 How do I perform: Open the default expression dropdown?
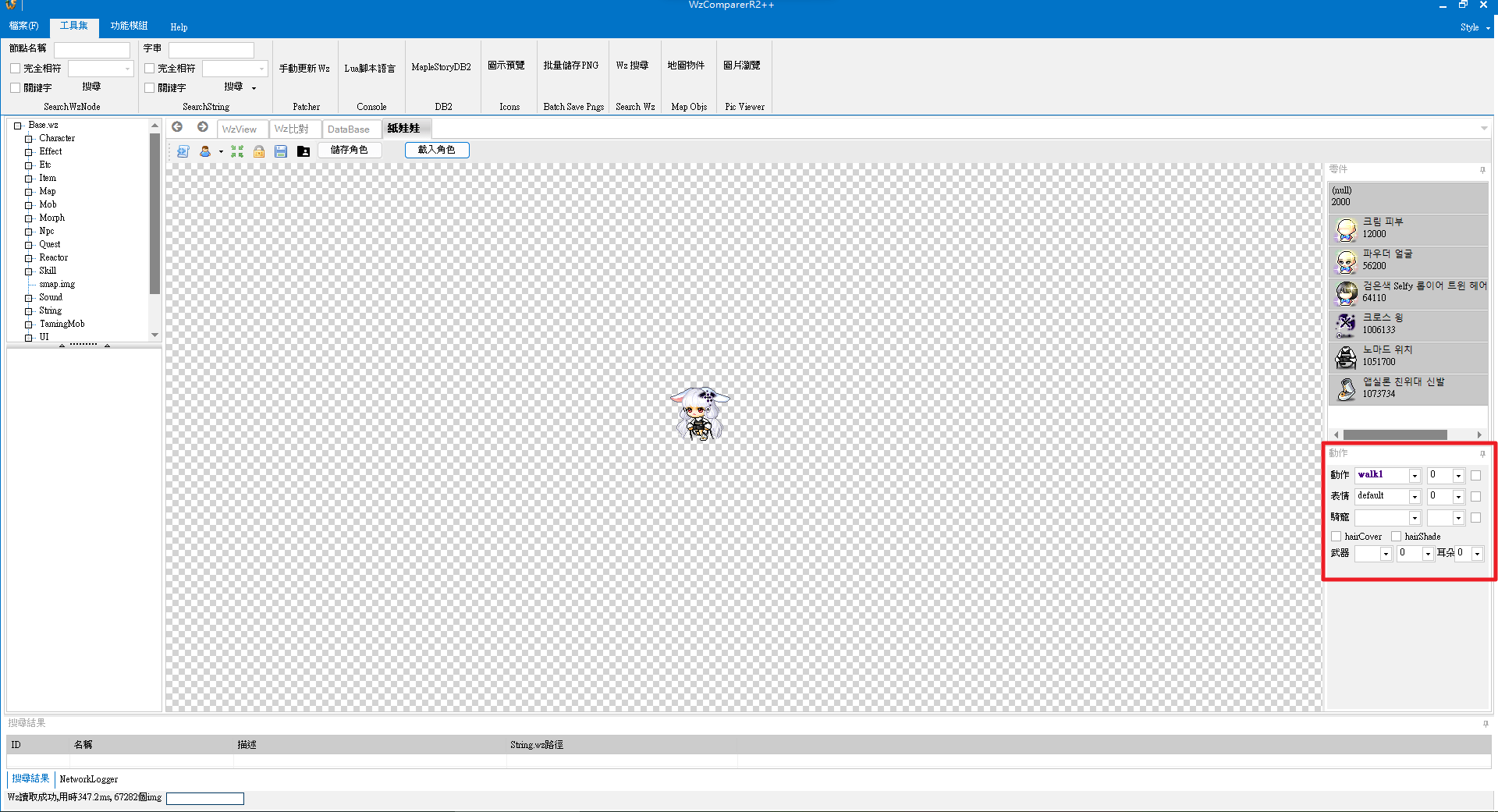pos(1415,497)
